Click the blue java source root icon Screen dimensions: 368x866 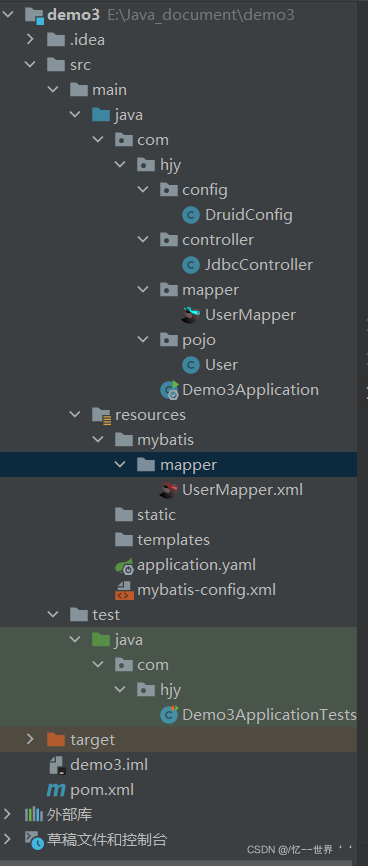(x=101, y=115)
